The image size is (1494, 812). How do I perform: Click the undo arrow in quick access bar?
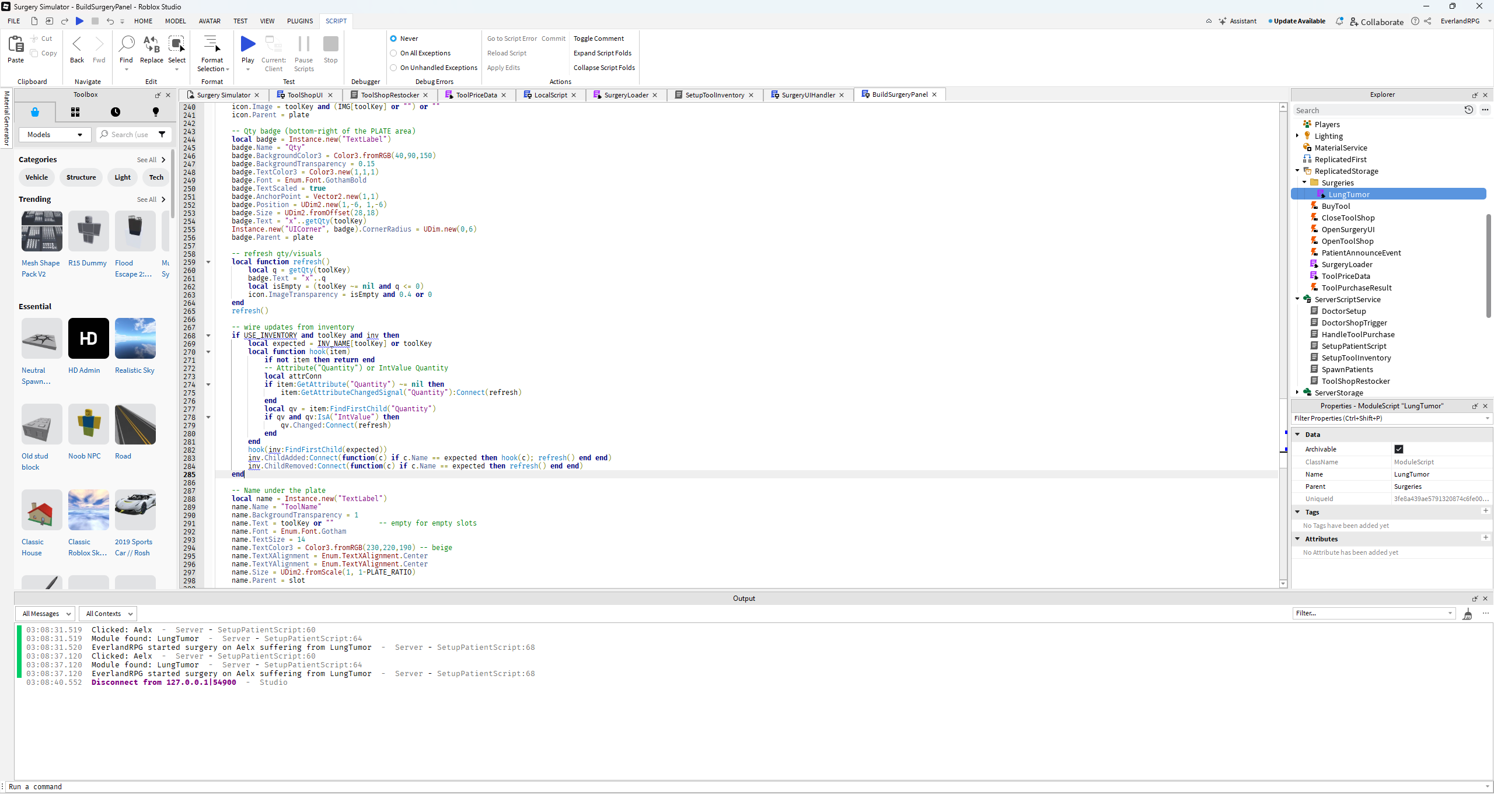pyautogui.click(x=110, y=21)
